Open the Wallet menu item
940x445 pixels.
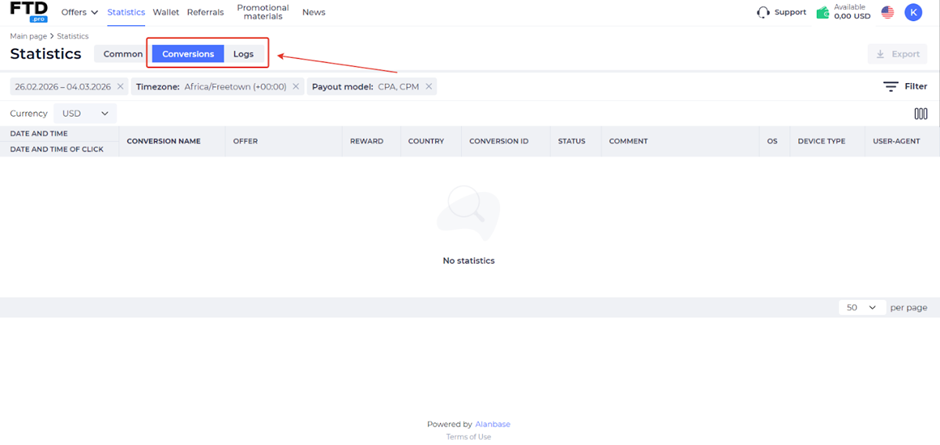click(166, 12)
